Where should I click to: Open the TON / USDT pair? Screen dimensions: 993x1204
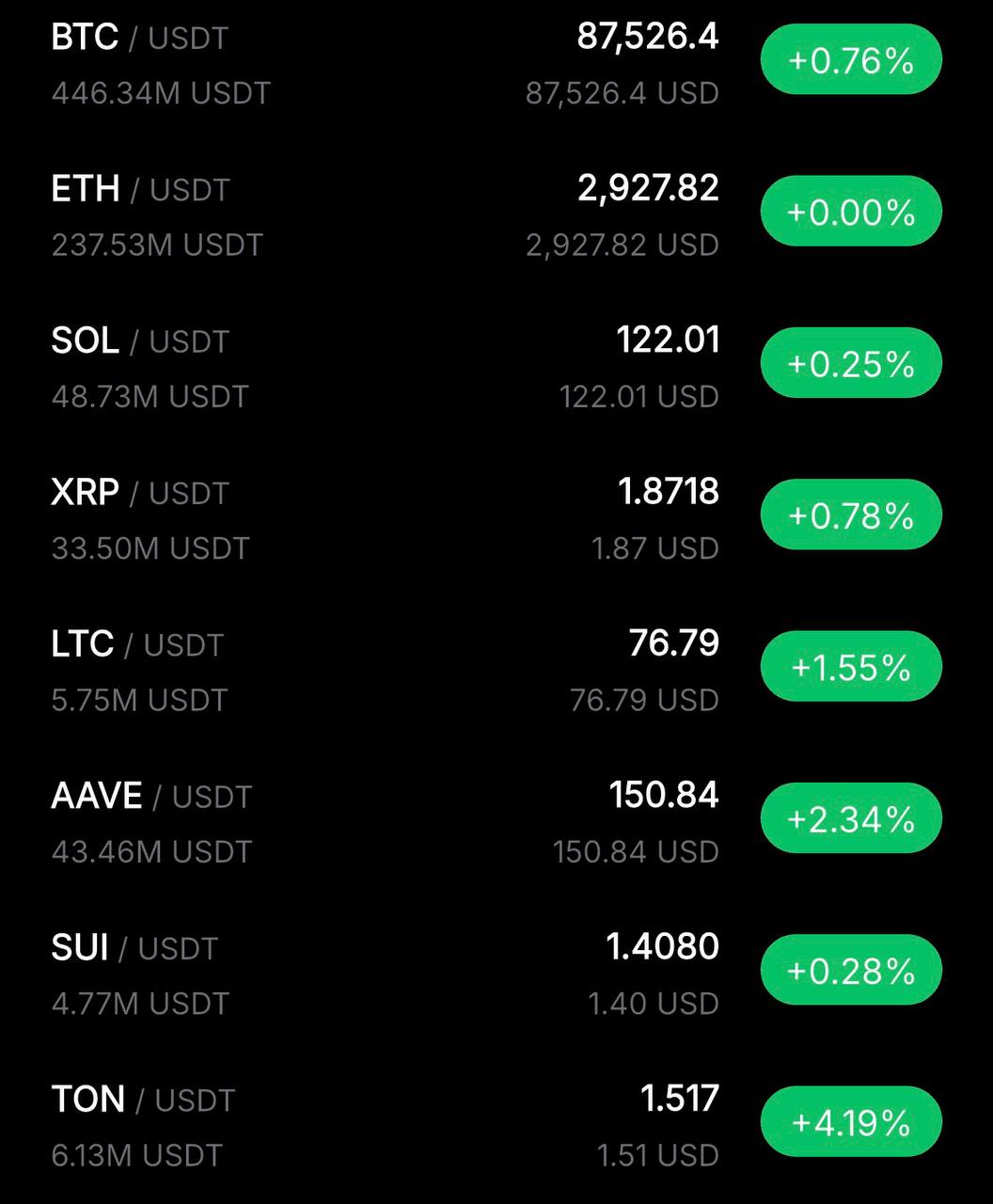(142, 1099)
